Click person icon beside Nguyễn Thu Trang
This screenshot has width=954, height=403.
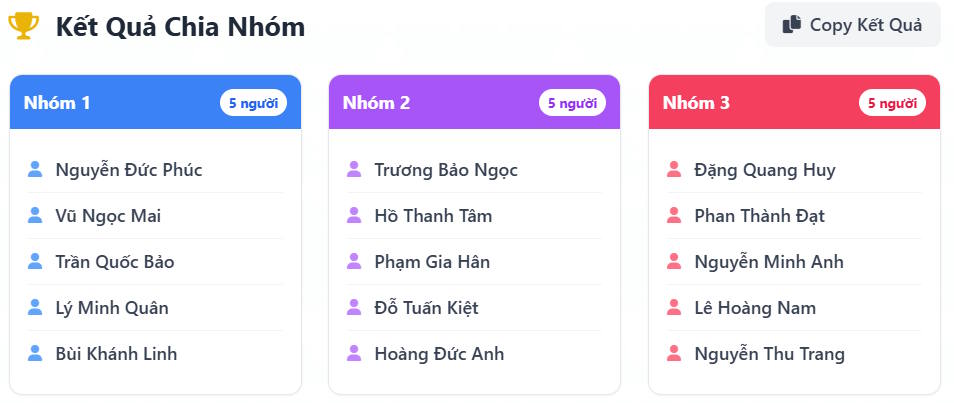coord(673,354)
